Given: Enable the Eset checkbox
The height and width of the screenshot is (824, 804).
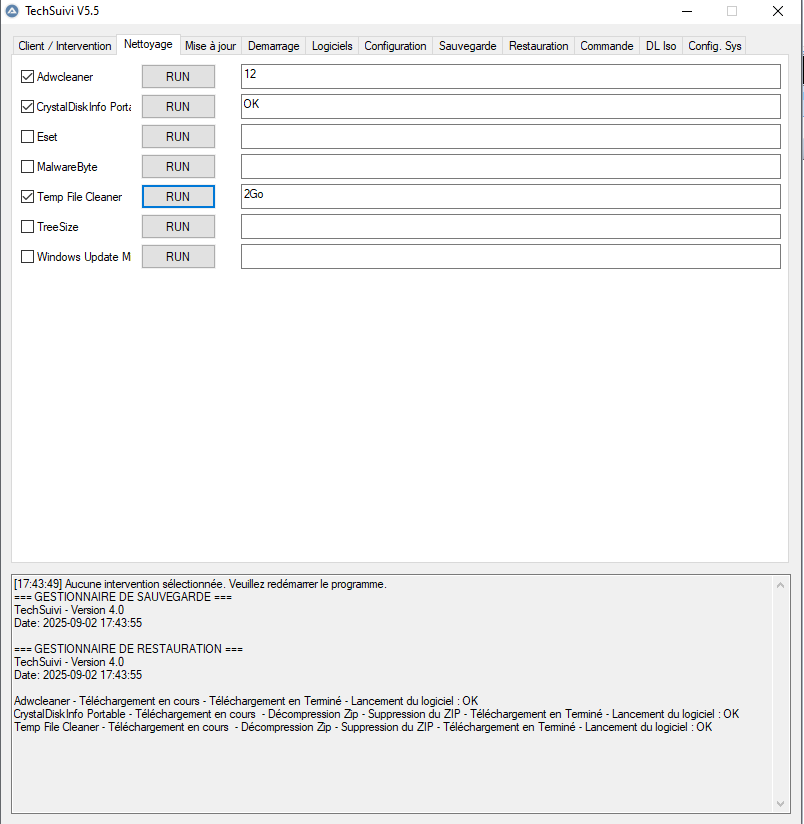Looking at the screenshot, I should coord(25,136).
